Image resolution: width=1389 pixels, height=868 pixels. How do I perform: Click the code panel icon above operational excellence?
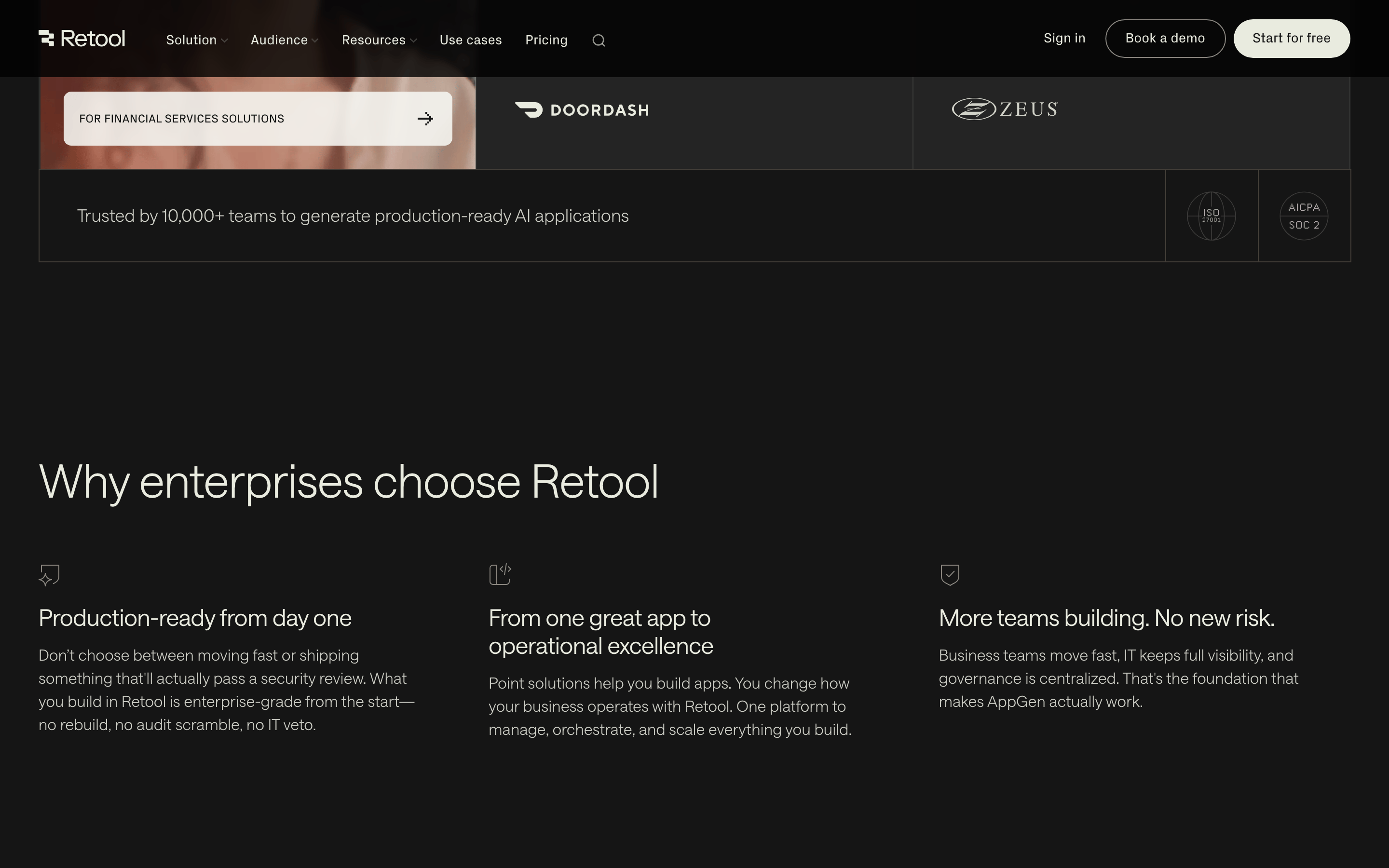[500, 574]
